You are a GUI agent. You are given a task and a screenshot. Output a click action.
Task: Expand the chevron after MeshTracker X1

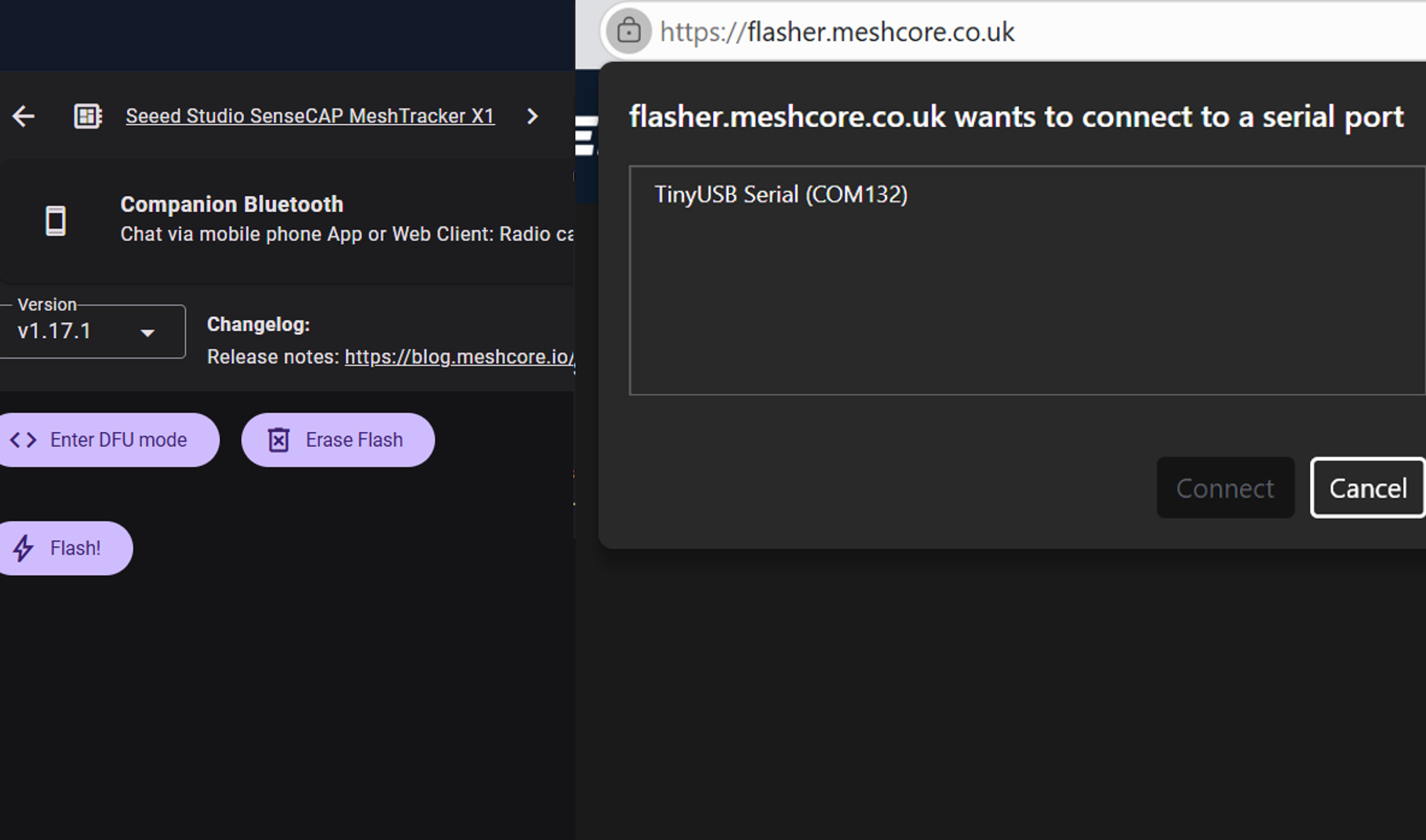coord(533,116)
